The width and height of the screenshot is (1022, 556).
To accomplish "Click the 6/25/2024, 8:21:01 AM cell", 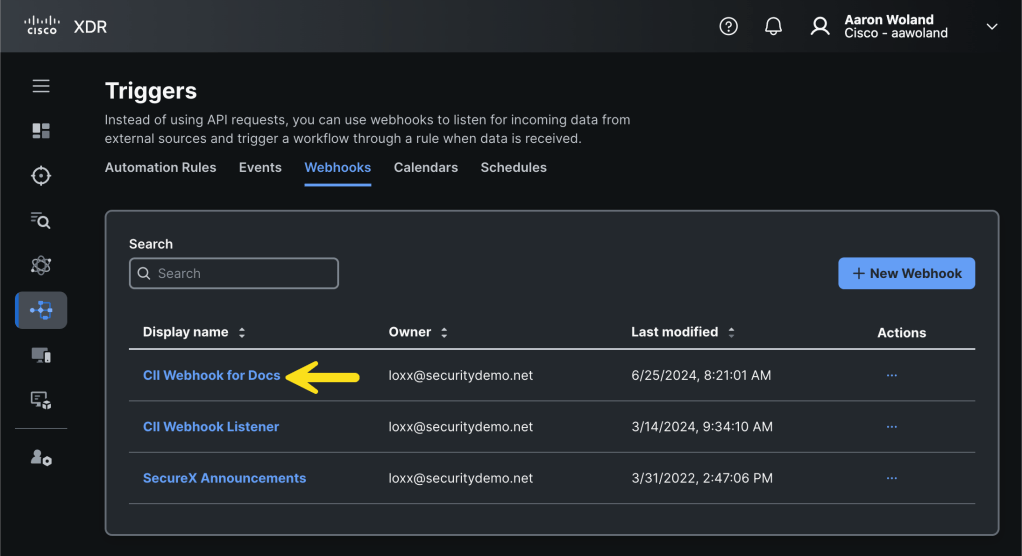I will coord(701,375).
